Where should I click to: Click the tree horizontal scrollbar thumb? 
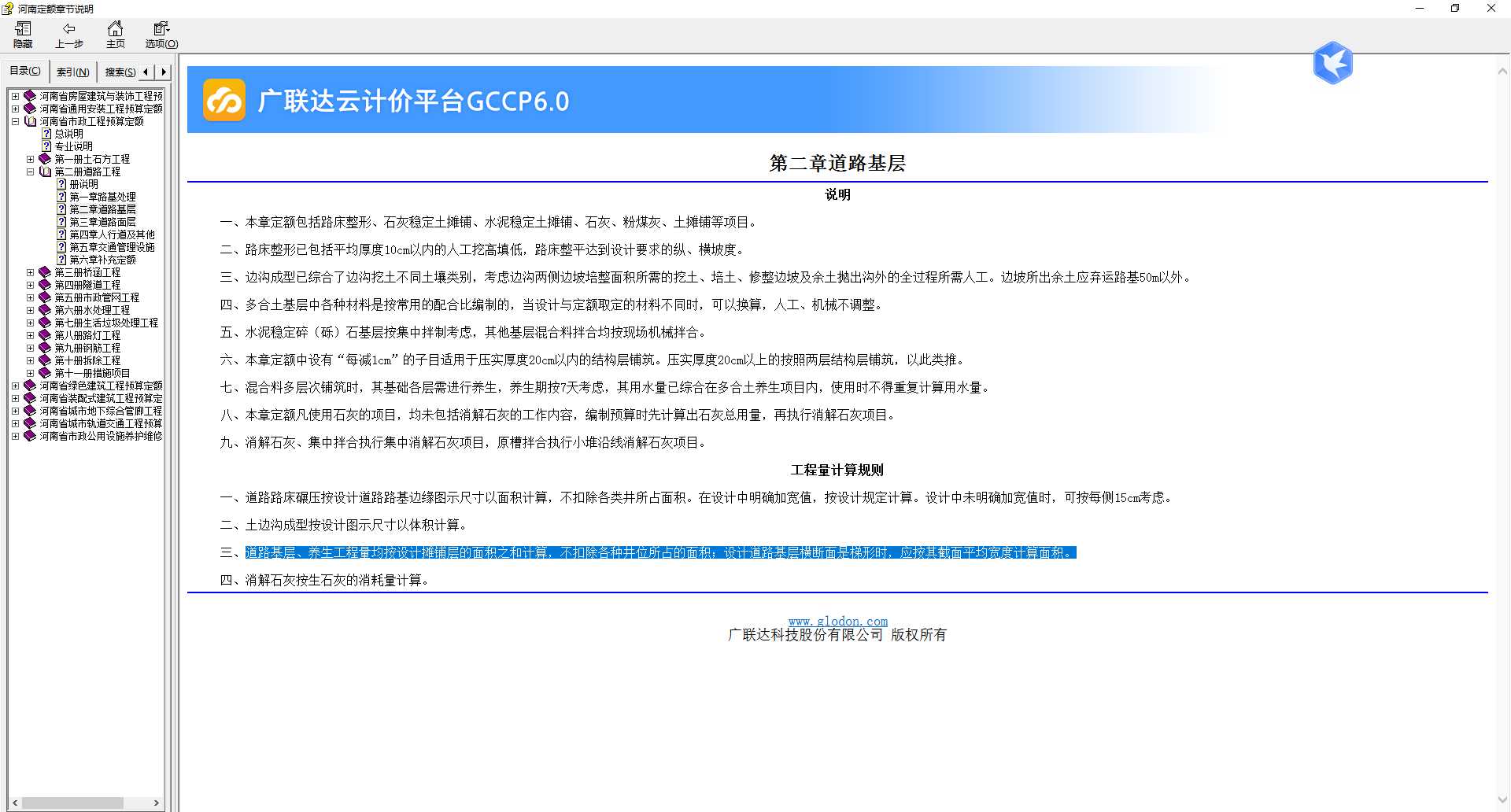72,803
